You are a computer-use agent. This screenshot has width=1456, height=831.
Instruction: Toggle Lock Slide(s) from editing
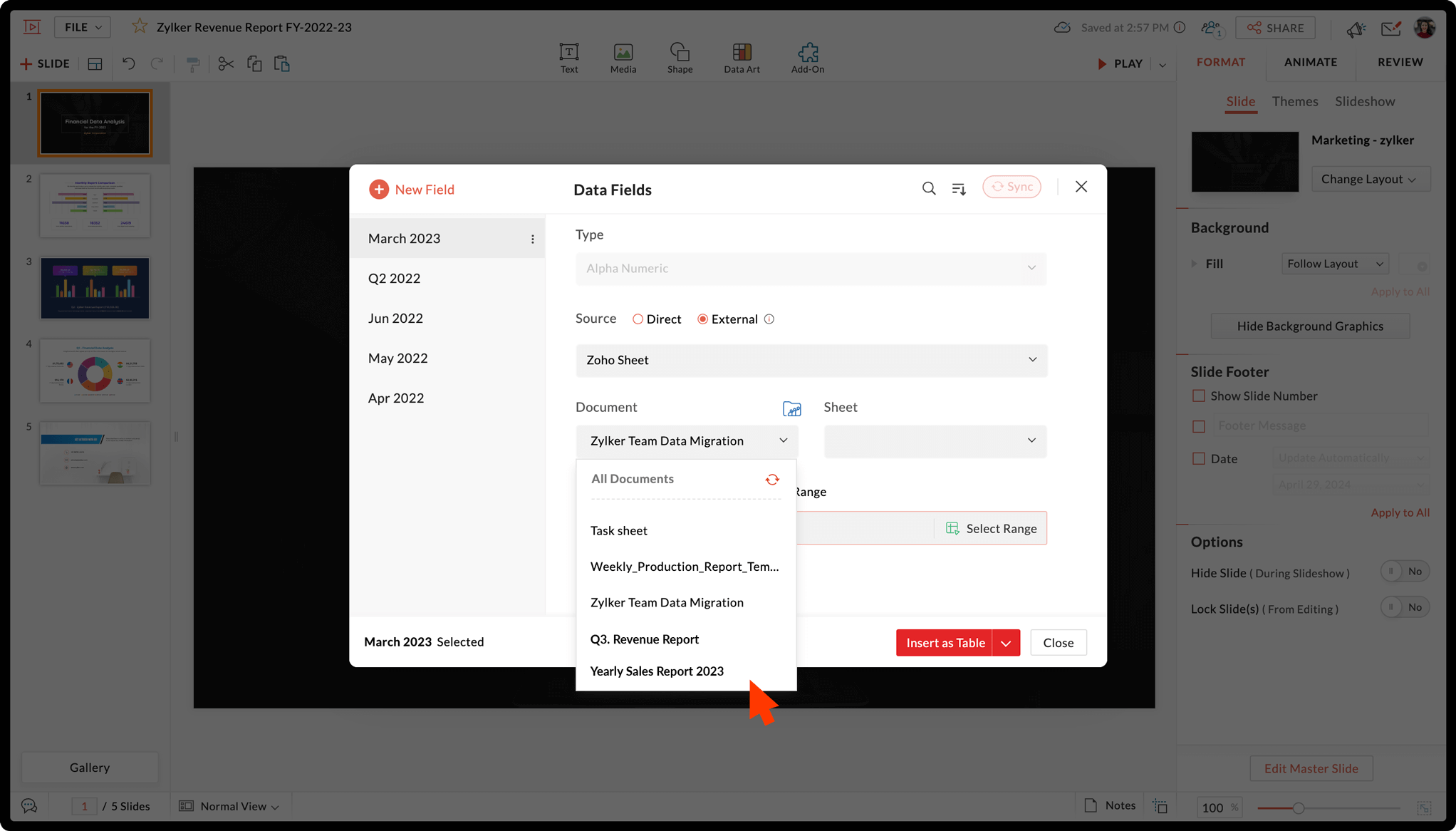(1405, 607)
